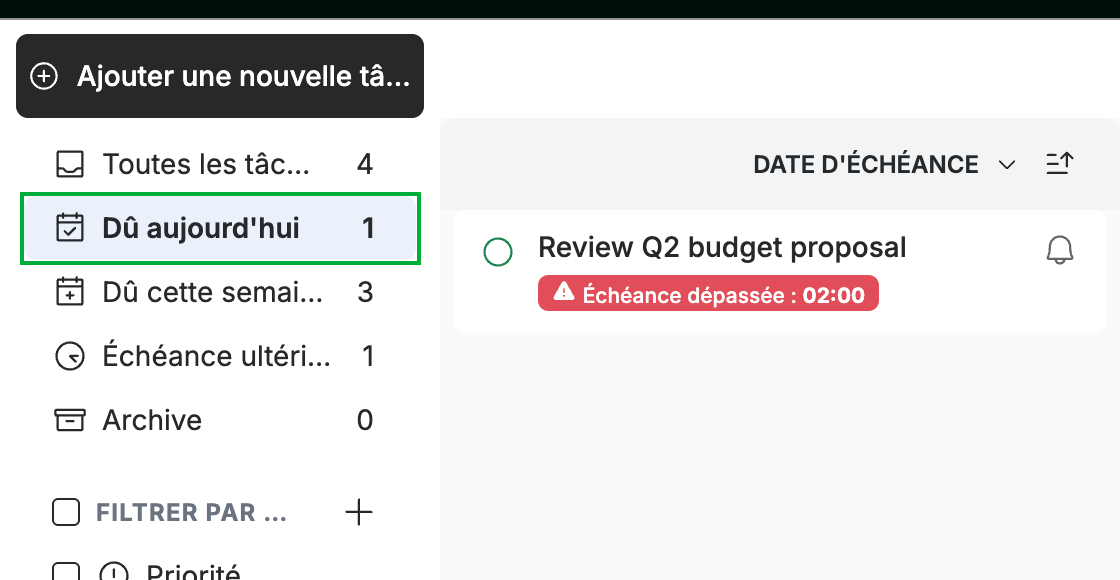Click the red Échéance dépassée badge
The width and height of the screenshot is (1120, 580).
(708, 294)
